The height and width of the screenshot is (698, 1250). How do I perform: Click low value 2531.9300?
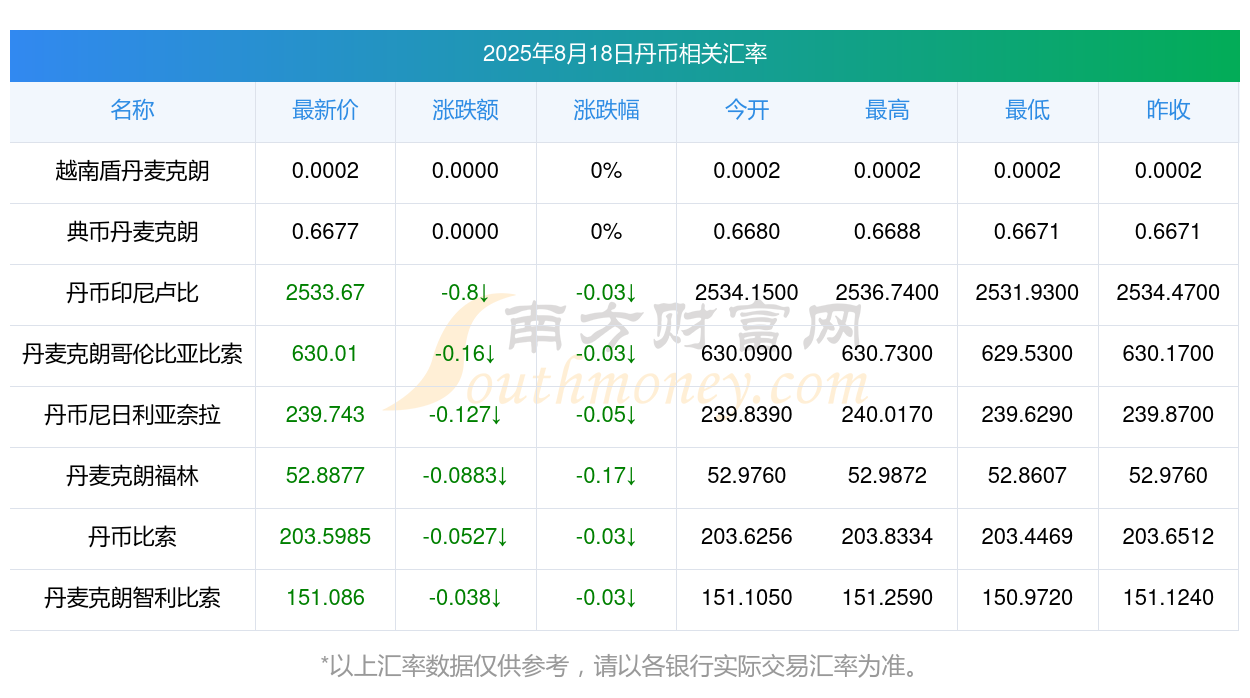tap(1027, 293)
